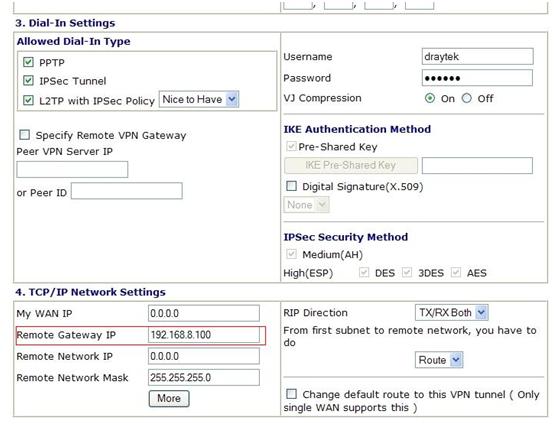The height and width of the screenshot is (426, 557).
Task: Click the My WAN IP input field
Action: (x=204, y=313)
